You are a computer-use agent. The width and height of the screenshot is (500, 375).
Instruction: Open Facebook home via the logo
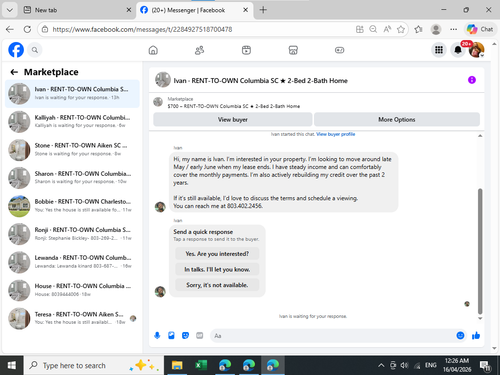coord(16,50)
